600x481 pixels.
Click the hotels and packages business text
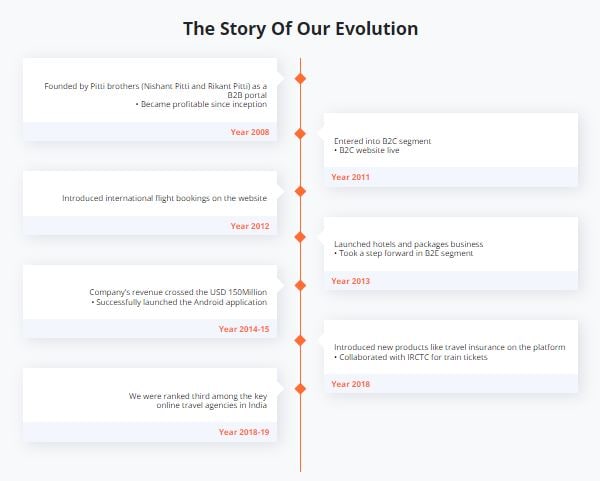point(408,244)
